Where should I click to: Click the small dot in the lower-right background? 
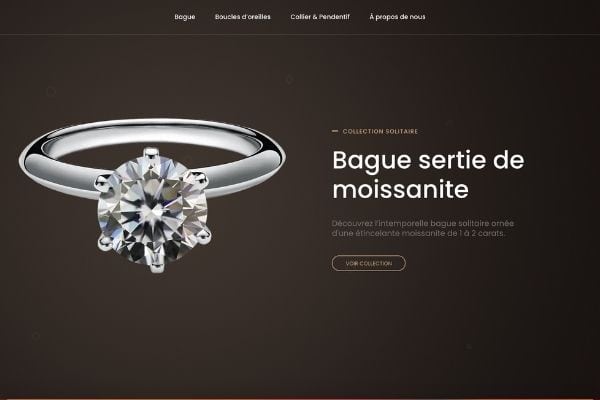(x=469, y=347)
